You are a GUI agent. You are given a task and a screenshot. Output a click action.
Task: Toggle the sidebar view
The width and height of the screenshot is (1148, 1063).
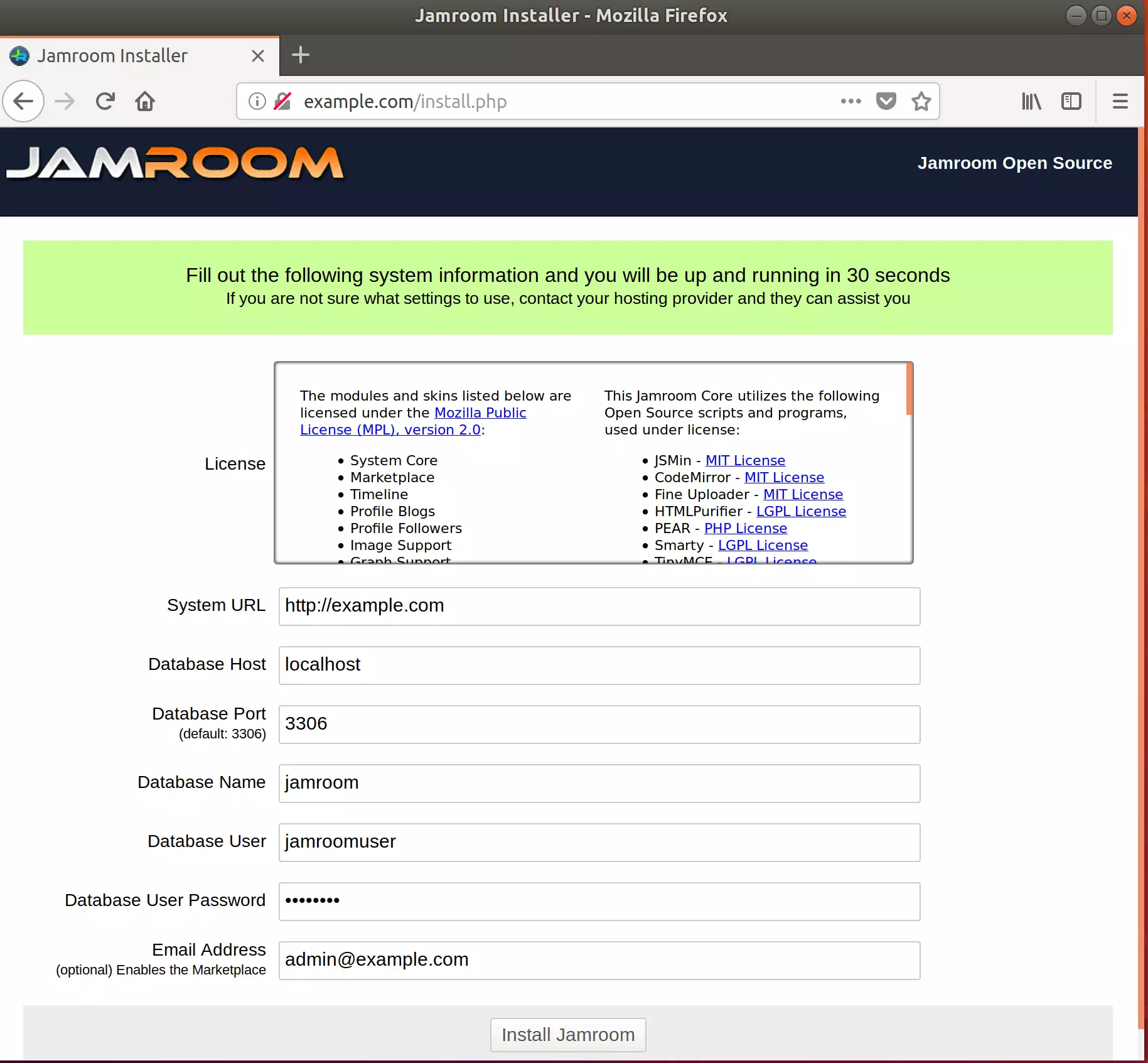[x=1071, y=101]
